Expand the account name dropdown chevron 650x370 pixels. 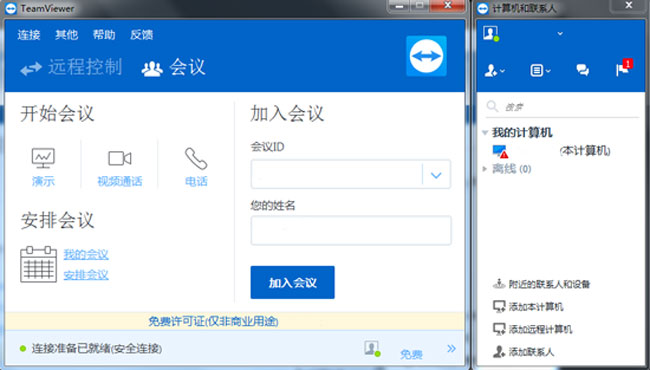tap(560, 34)
